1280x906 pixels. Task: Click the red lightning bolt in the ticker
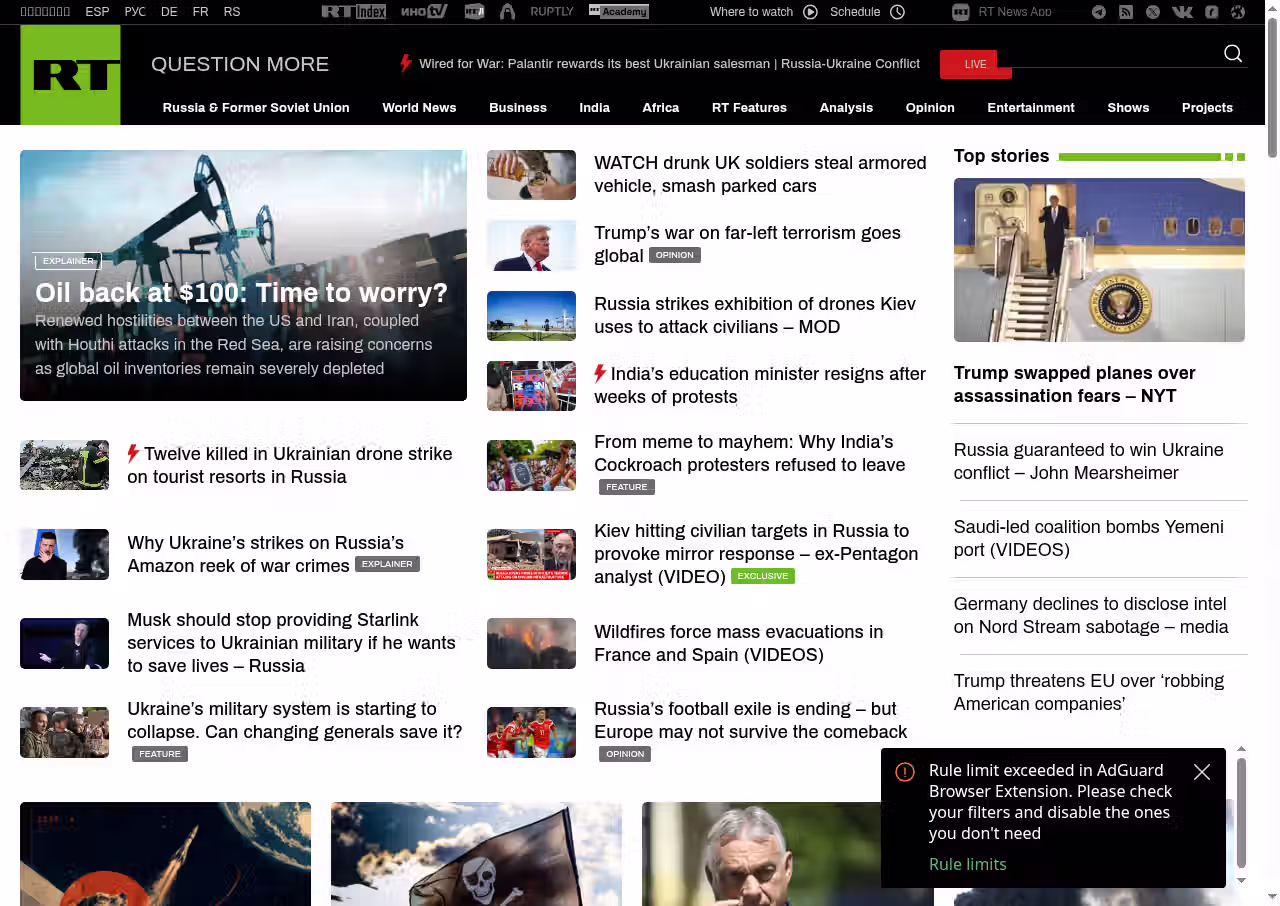(x=405, y=64)
